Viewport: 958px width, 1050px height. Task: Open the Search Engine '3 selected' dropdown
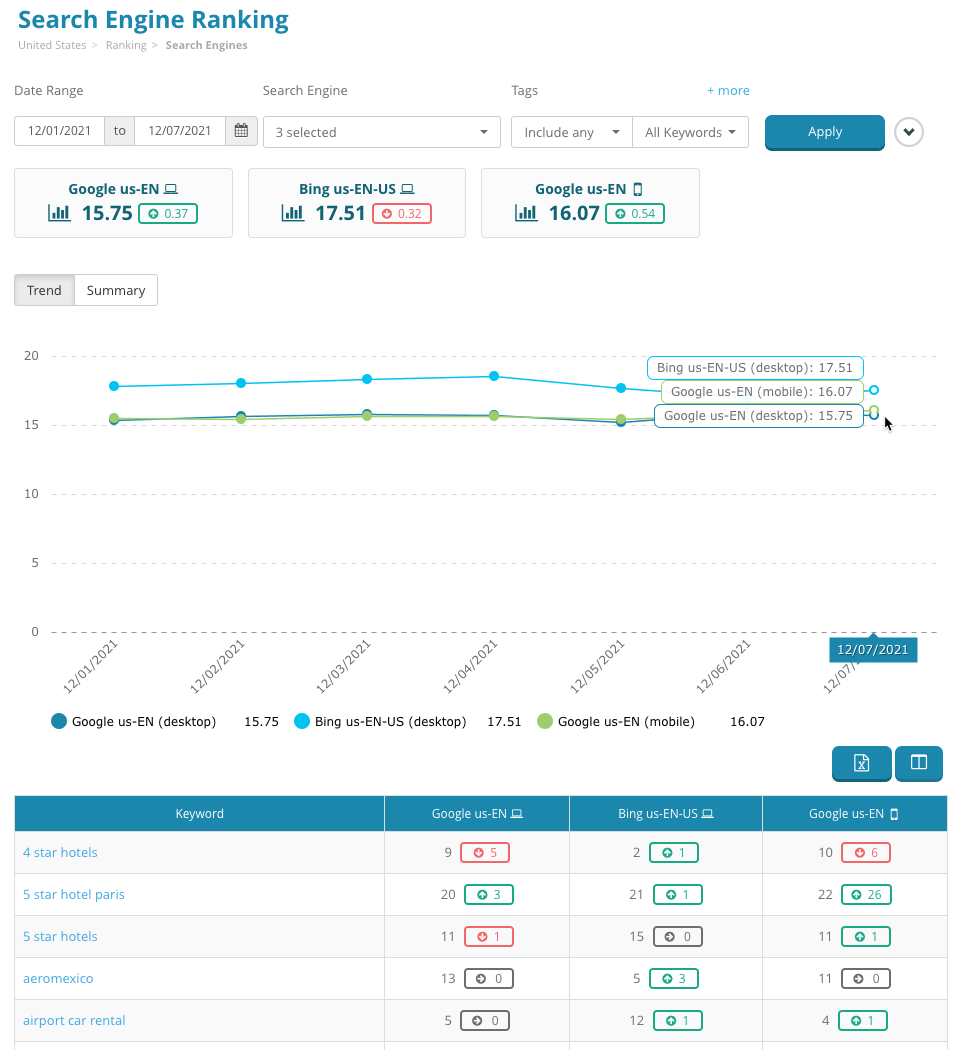pos(381,132)
